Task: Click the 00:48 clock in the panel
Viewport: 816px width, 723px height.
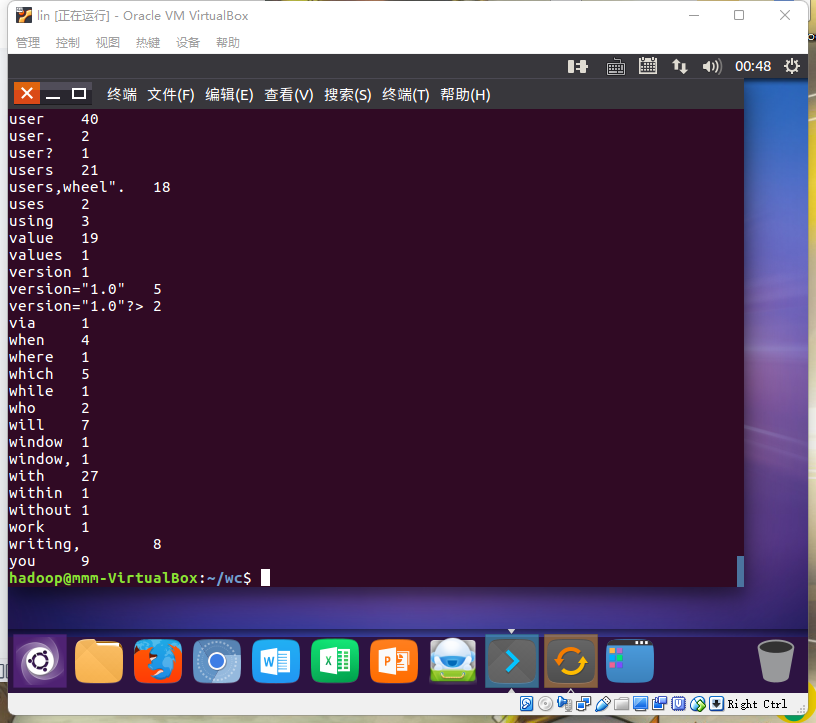Action: pos(753,67)
